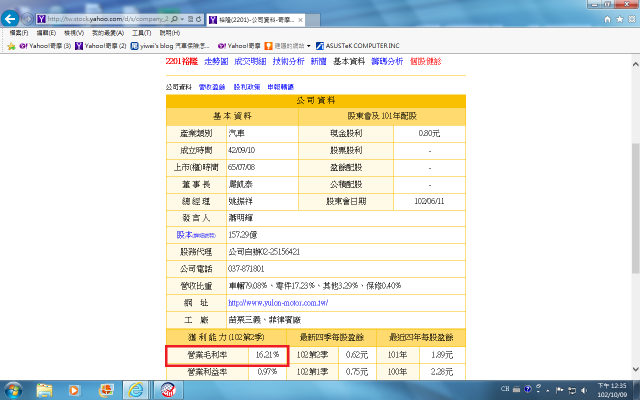Open the ASUSTeK COMPUTER INC favorite
The height and width of the screenshot is (400, 640).
(x=358, y=46)
